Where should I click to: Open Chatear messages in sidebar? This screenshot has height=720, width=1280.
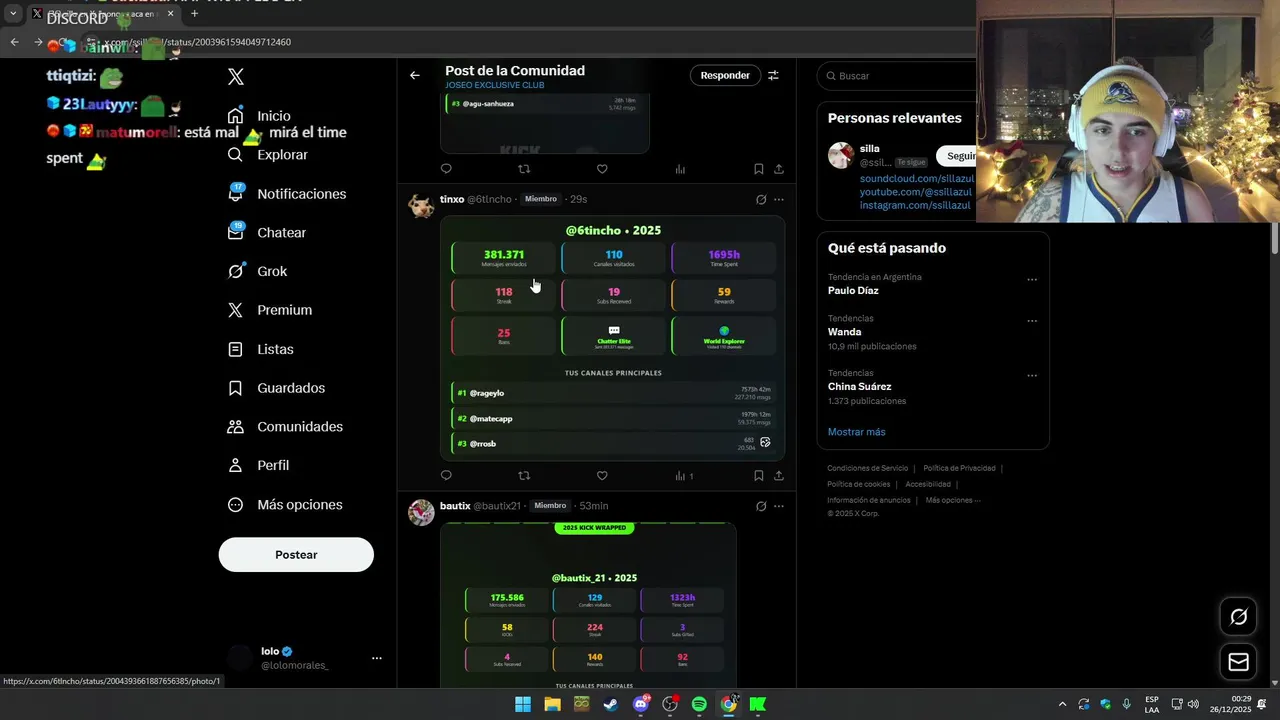[x=267, y=233]
